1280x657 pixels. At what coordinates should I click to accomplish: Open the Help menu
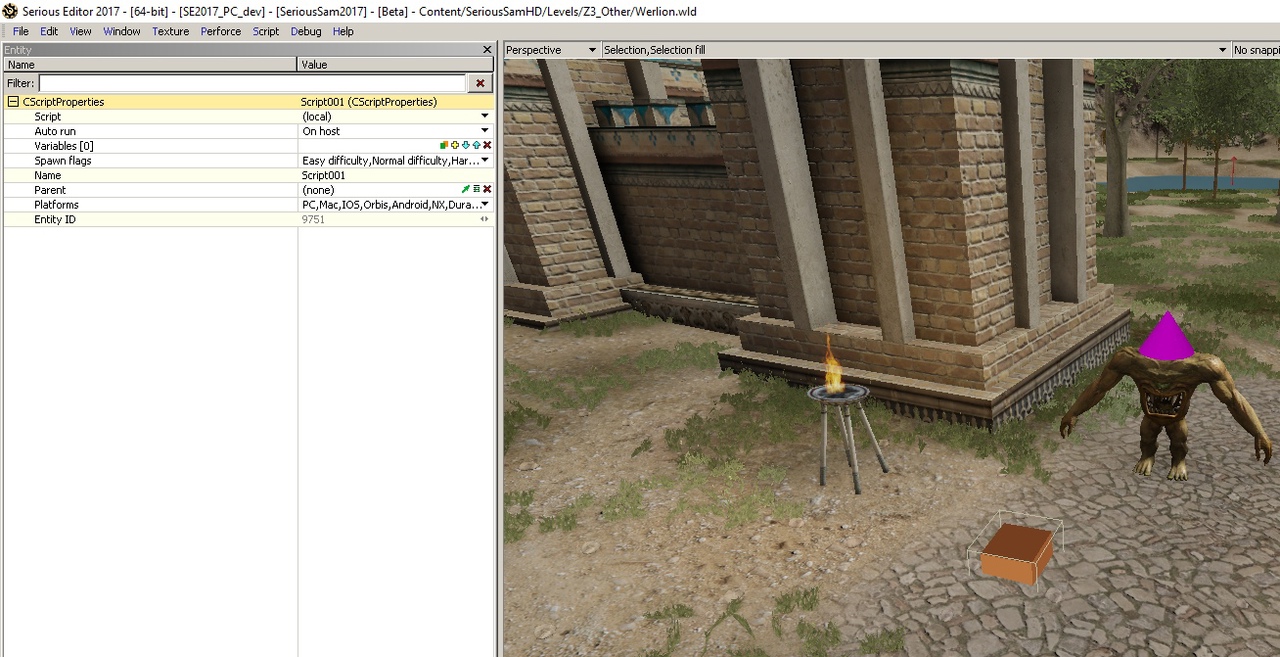click(x=343, y=31)
